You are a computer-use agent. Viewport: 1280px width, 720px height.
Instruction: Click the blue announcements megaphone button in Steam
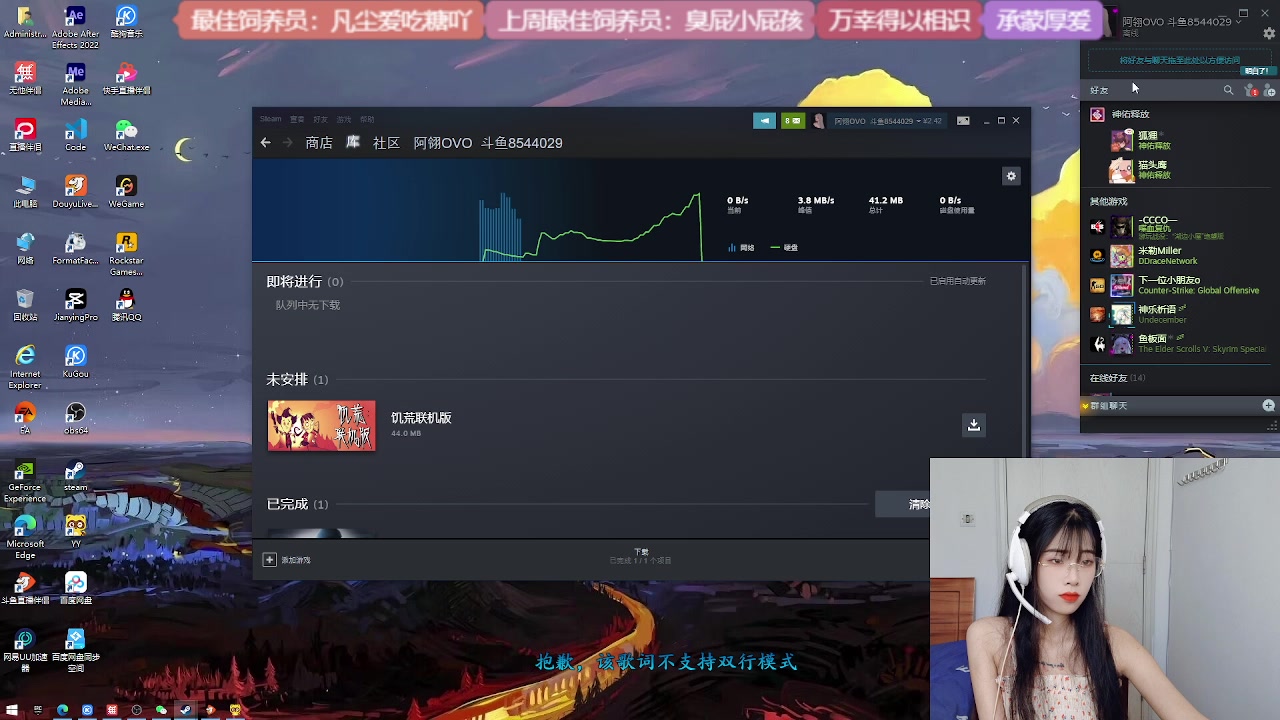[764, 121]
